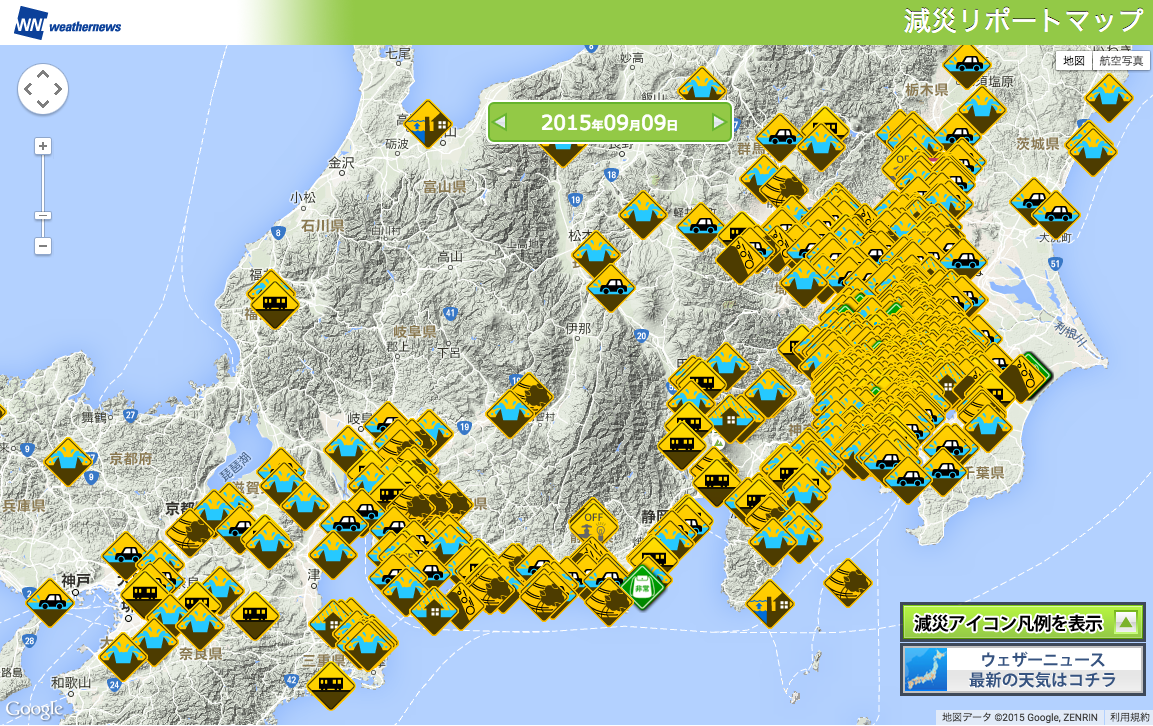The width and height of the screenshot is (1153, 726).
Task: Click the power OFF outage marker near Shizuoka
Action: [x=593, y=522]
